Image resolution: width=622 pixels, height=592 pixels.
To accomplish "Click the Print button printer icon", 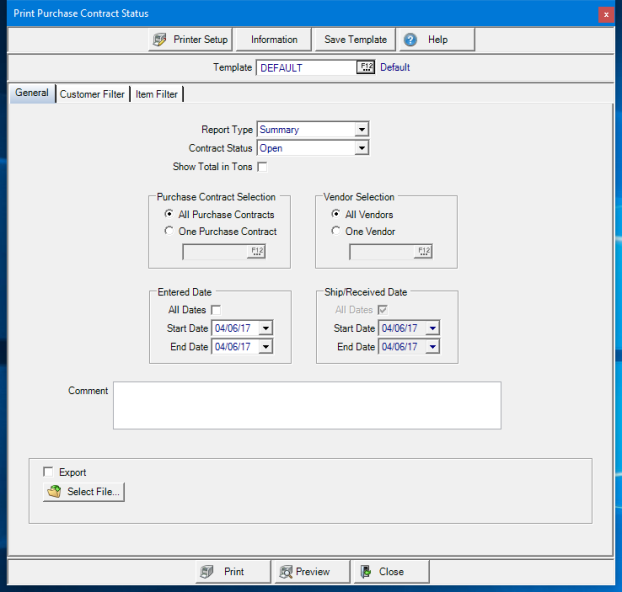I will click(x=207, y=572).
